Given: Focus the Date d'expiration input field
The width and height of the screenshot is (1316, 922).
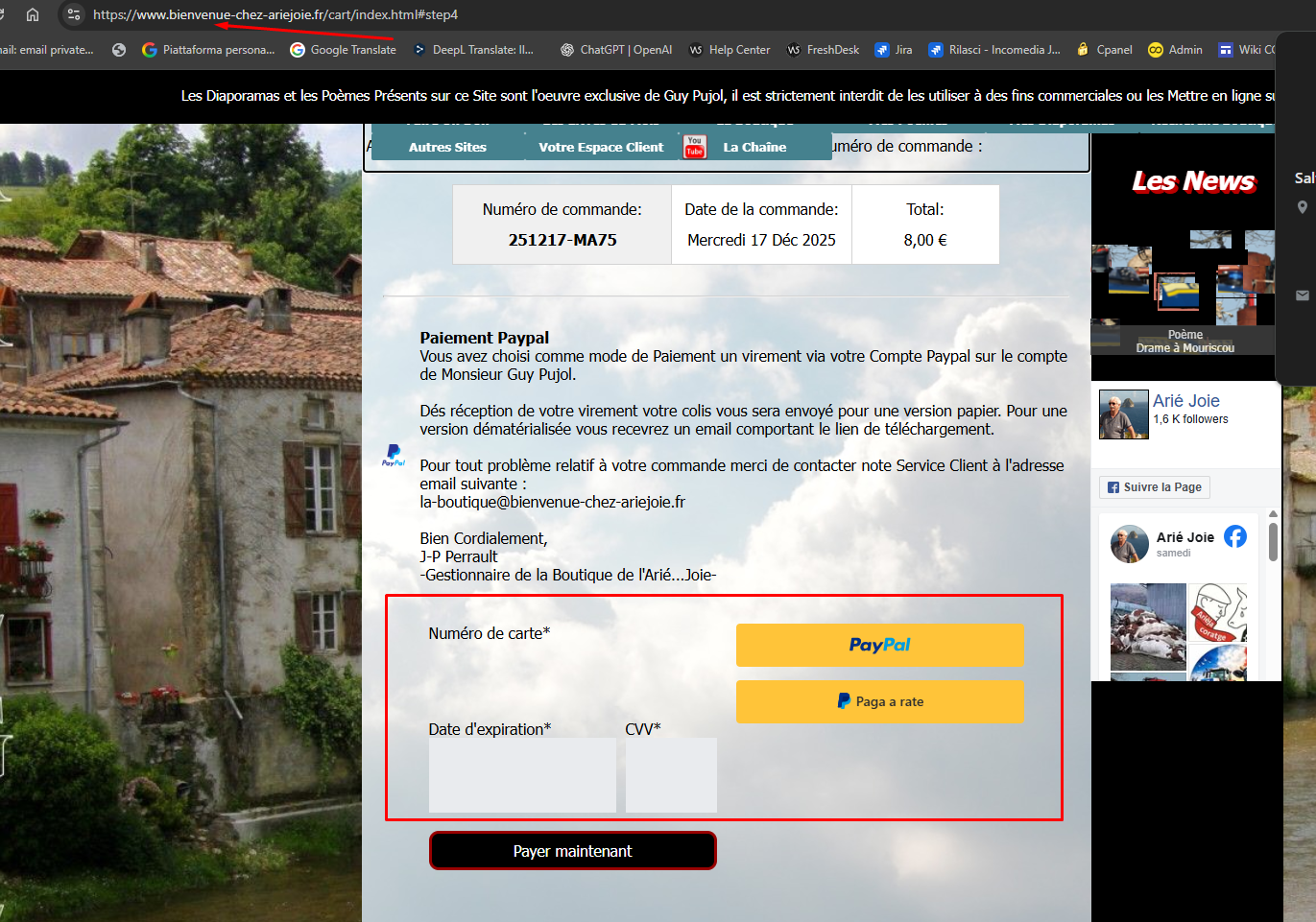Looking at the screenshot, I should (522, 775).
